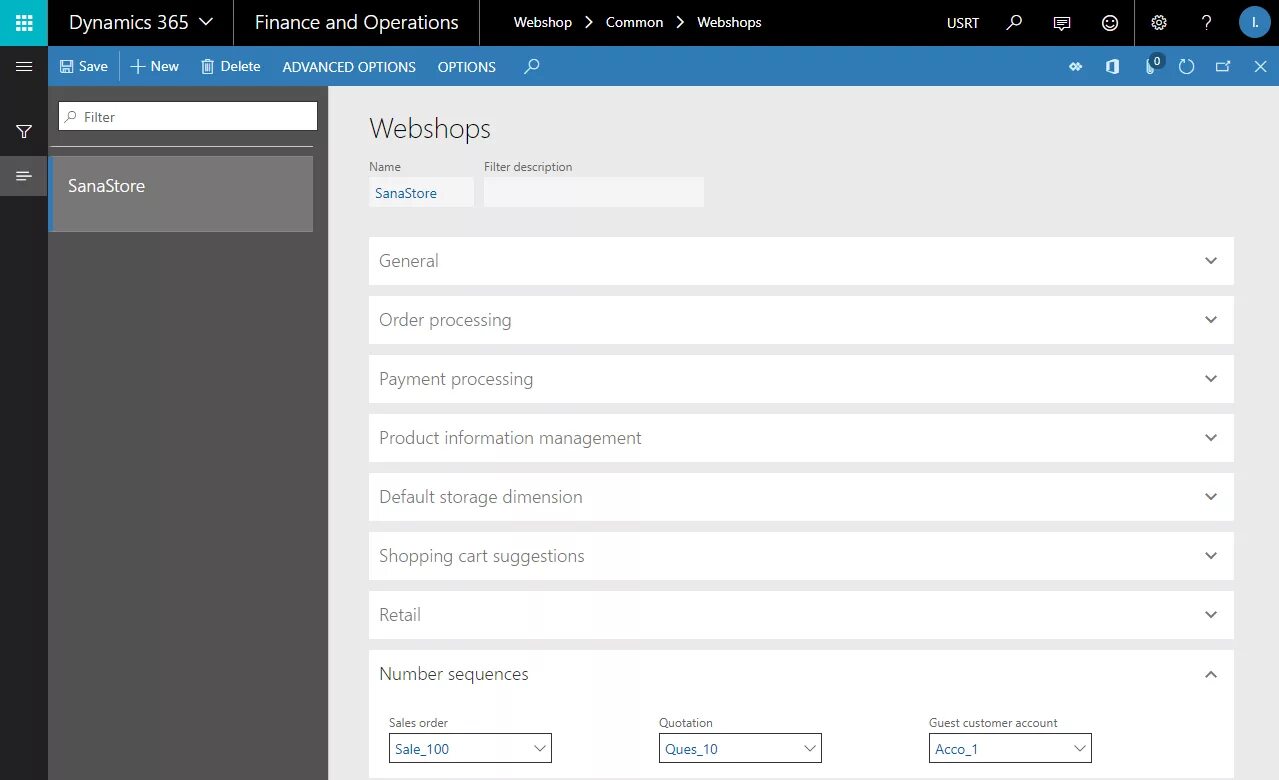This screenshot has height=780, width=1279.
Task: Expand the Payment processing section
Action: pos(801,379)
